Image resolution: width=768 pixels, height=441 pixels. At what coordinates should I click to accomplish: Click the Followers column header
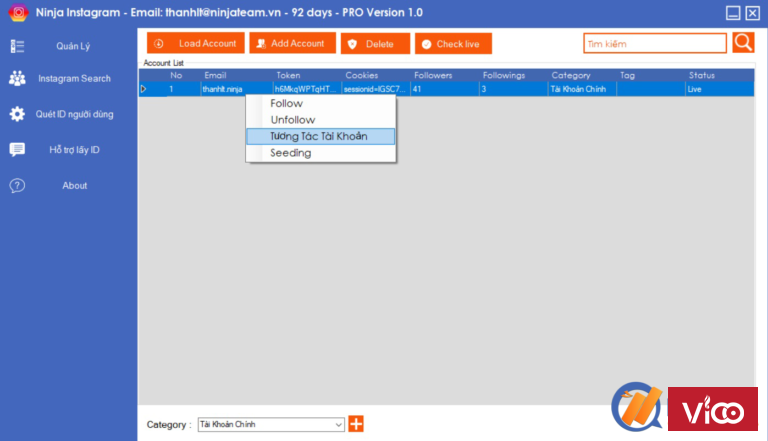[x=433, y=75]
